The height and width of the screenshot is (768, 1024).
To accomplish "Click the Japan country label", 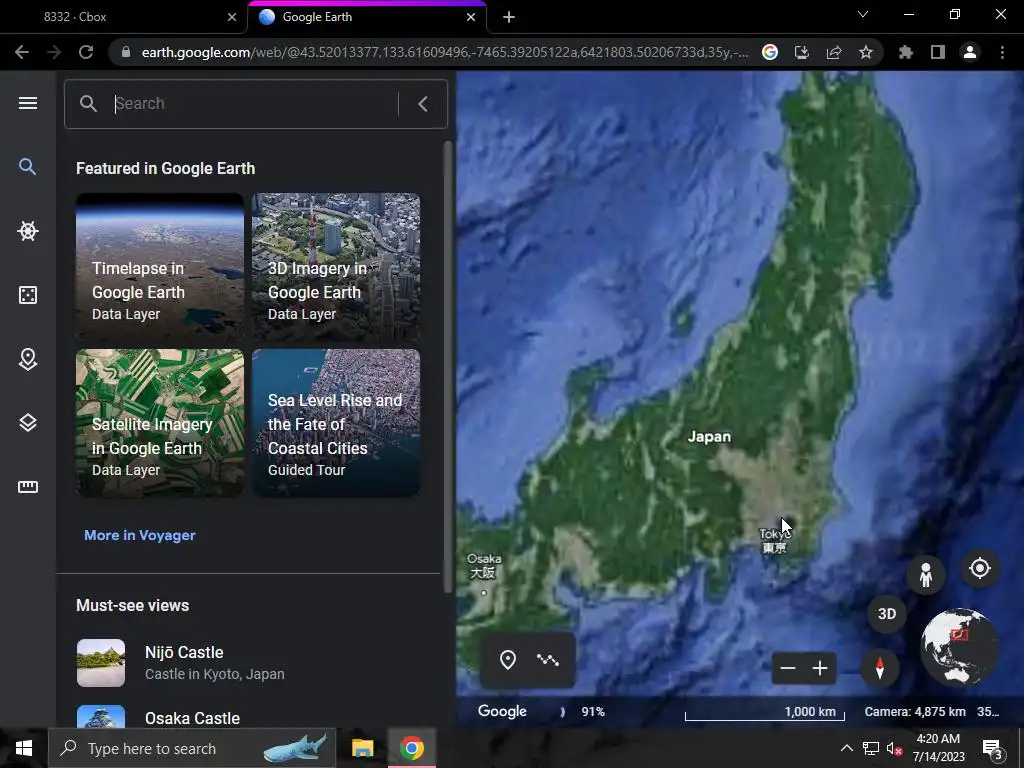I will tap(709, 437).
